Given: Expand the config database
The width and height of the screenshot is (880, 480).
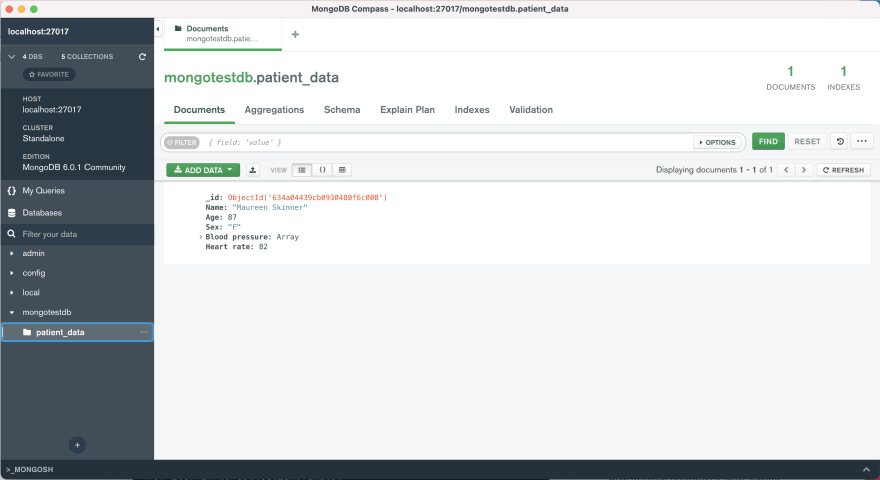Looking at the screenshot, I should tap(12, 273).
